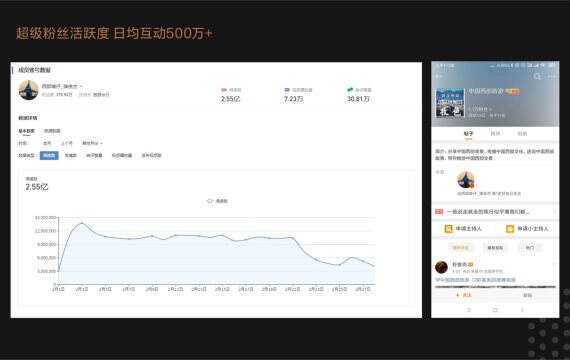The width and height of the screenshot is (570, 360).
Task: Click the round account avatar in dashboard
Action: pos(28,90)
